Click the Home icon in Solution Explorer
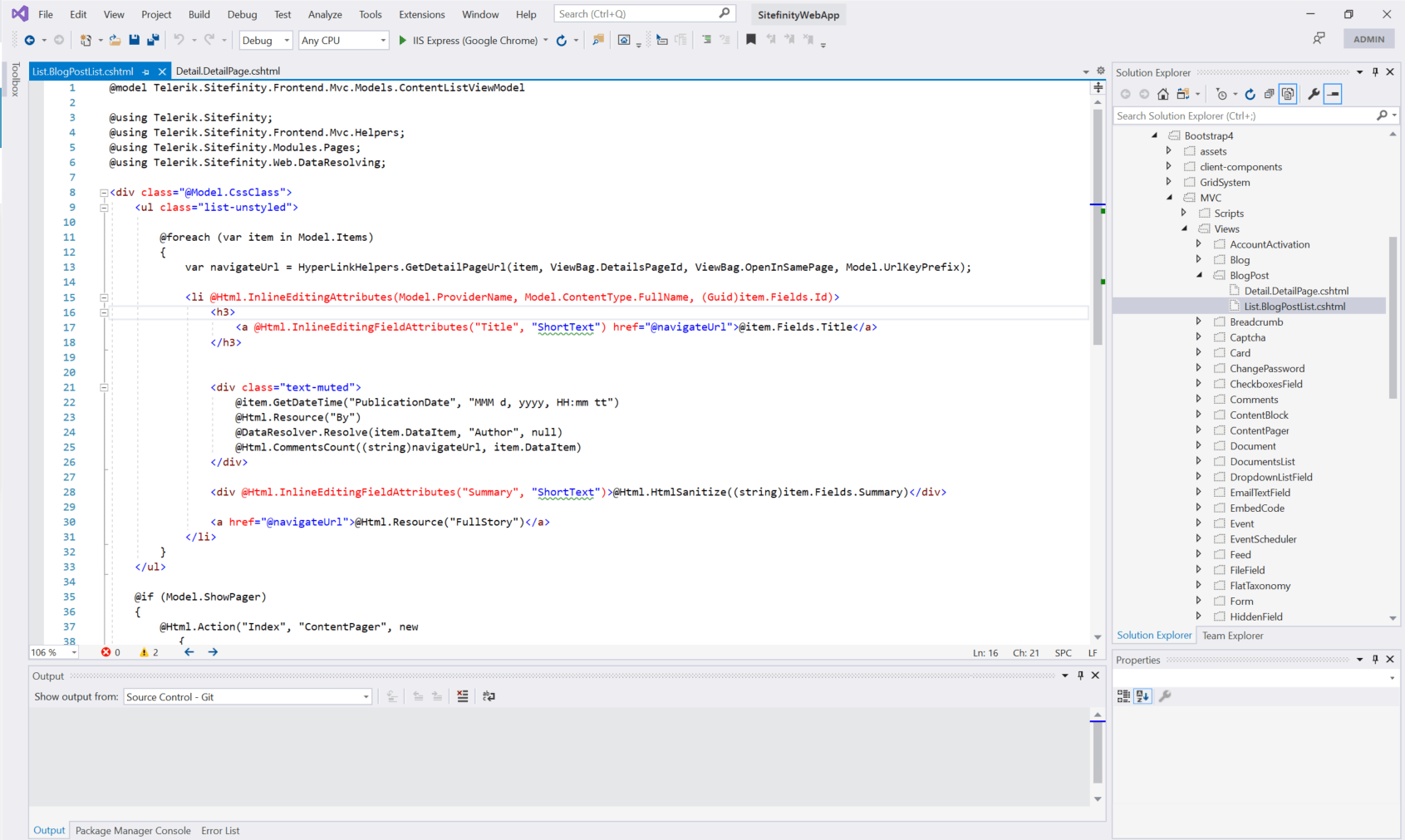This screenshot has width=1405, height=840. (x=1163, y=94)
